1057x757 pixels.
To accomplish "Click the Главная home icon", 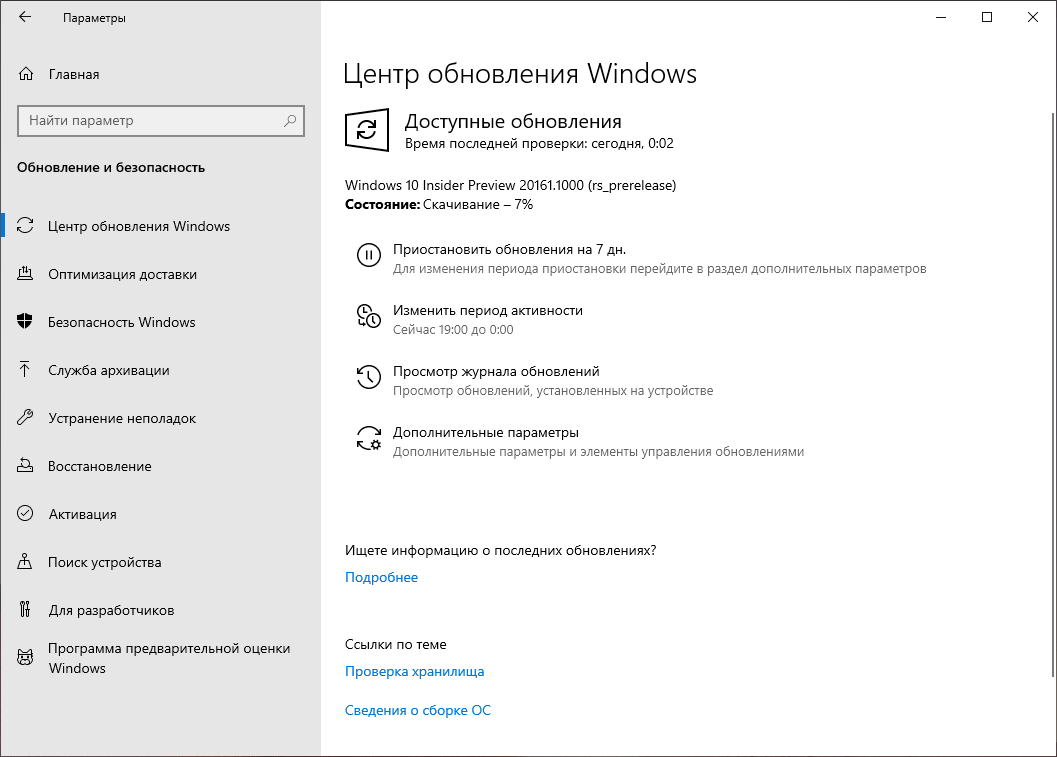I will pos(25,74).
